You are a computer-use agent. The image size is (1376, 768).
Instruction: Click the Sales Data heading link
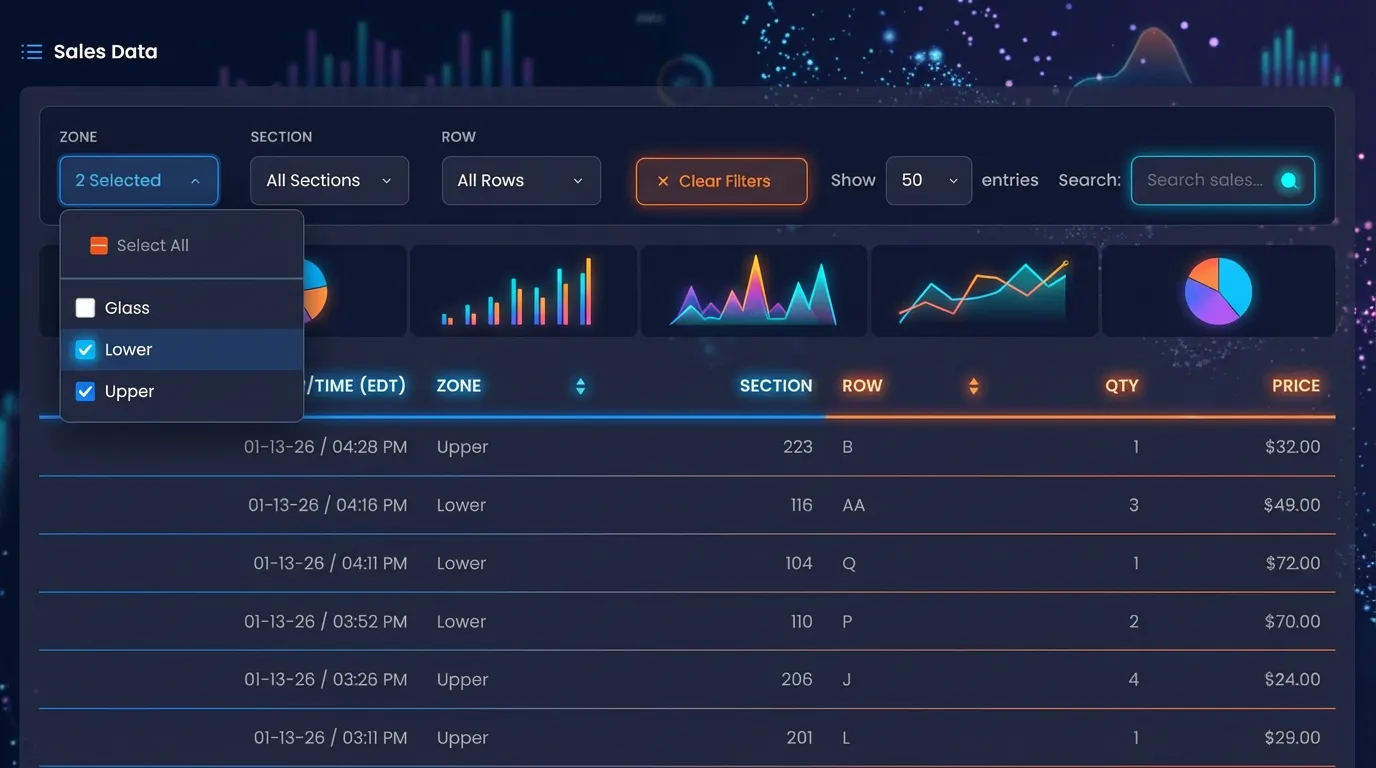pyautogui.click(x=105, y=50)
